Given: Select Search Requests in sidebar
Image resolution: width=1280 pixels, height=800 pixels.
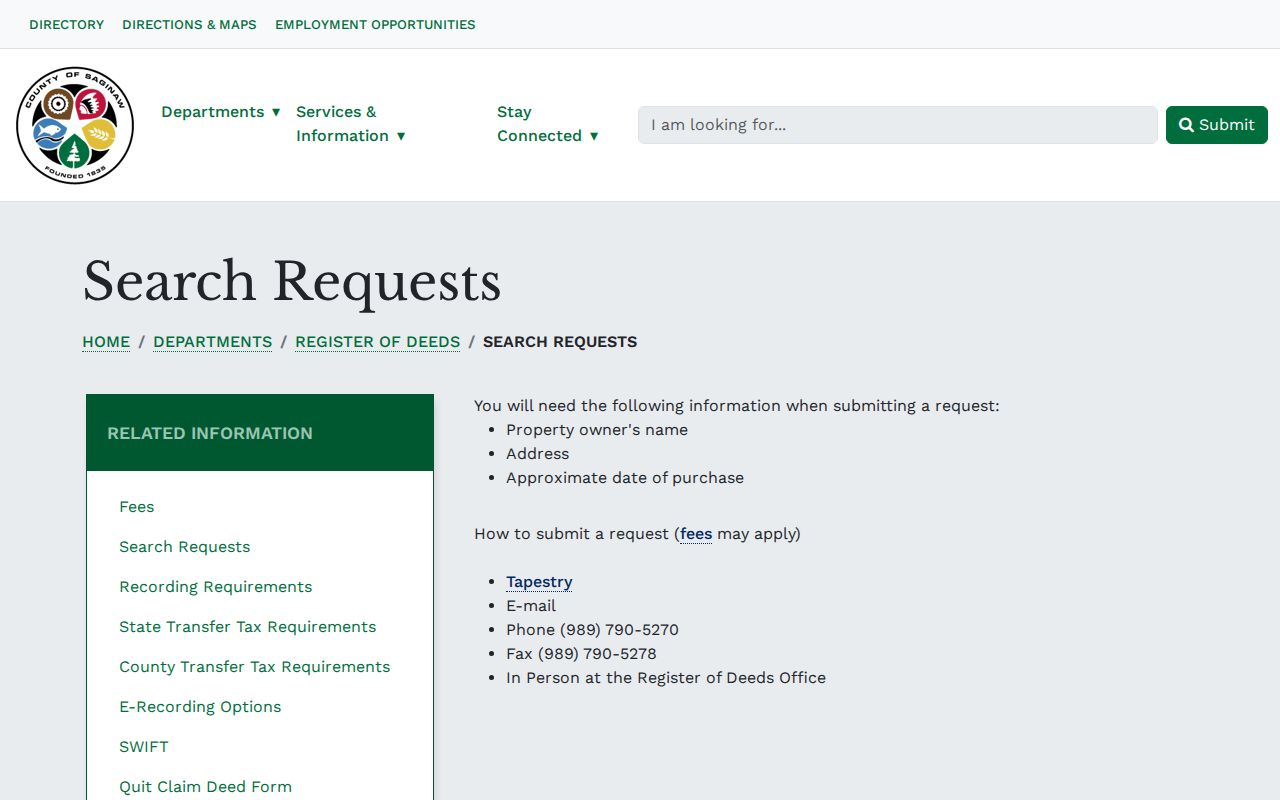Looking at the screenshot, I should click(x=185, y=547).
